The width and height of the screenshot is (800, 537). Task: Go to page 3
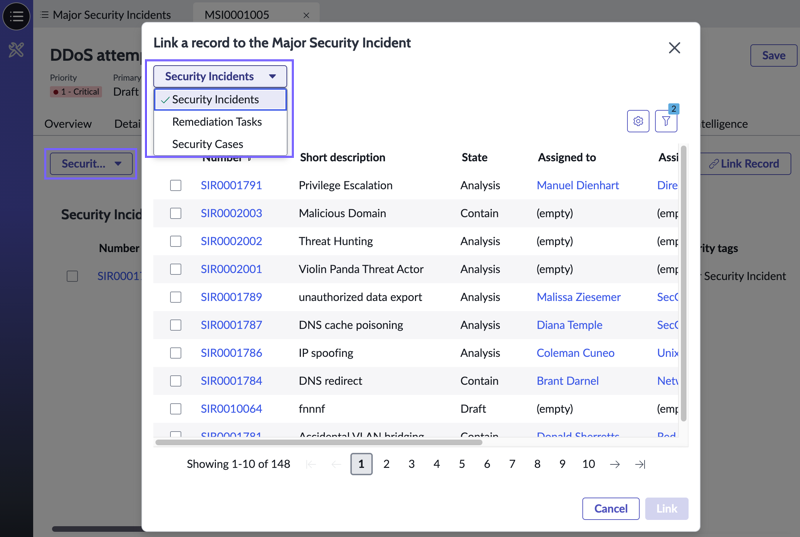pyautogui.click(x=411, y=464)
